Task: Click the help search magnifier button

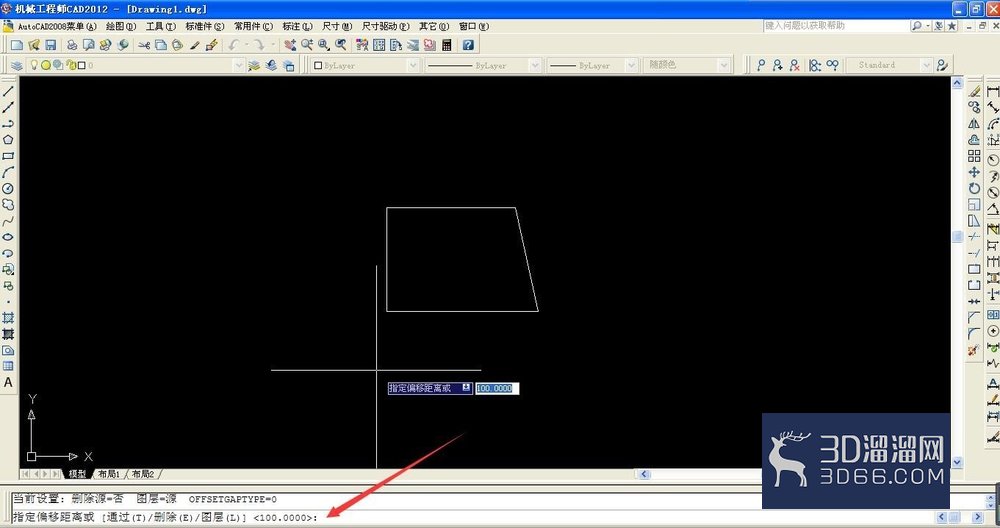Action: point(916,26)
